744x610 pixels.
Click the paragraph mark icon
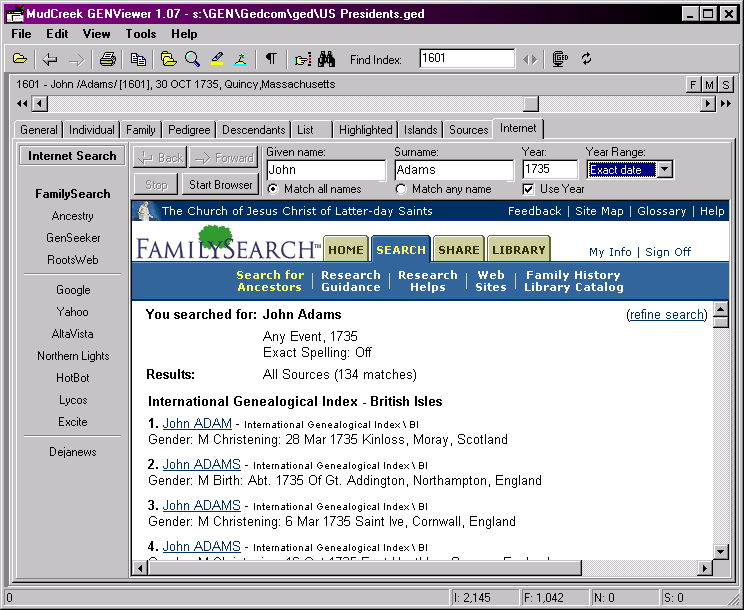(271, 59)
